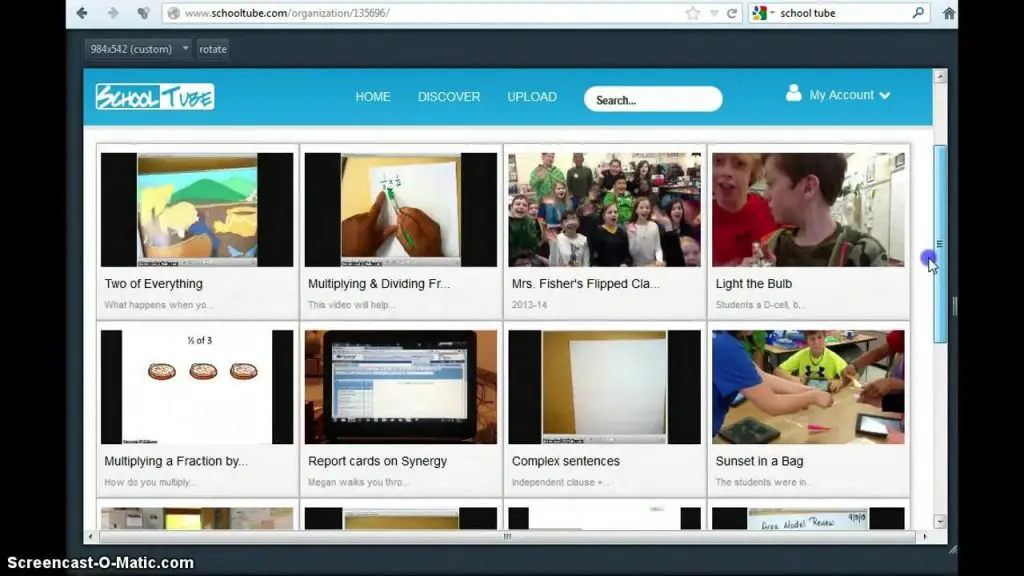Open the Light the Bulb thumbnail
Image resolution: width=1024 pixels, height=576 pixels.
pyautogui.click(x=808, y=210)
